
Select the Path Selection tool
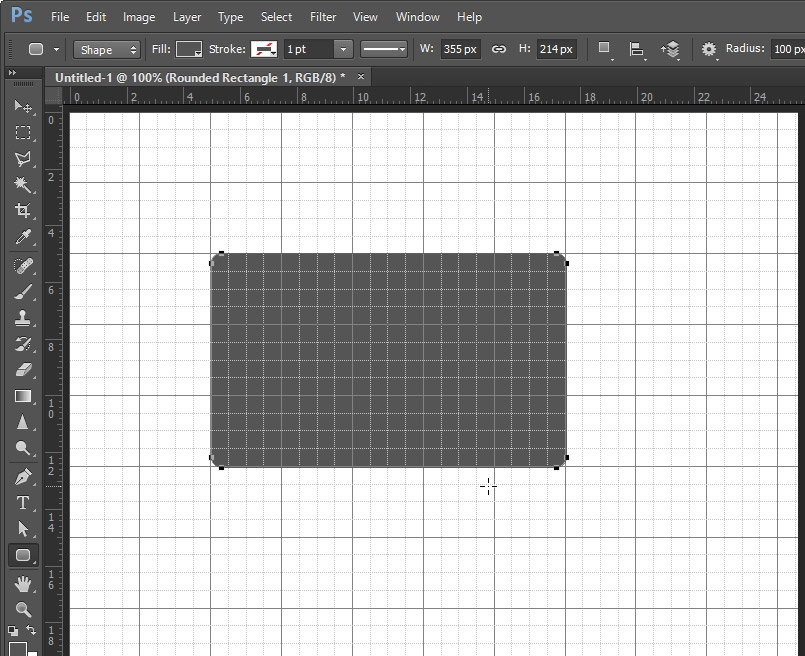[x=23, y=529]
